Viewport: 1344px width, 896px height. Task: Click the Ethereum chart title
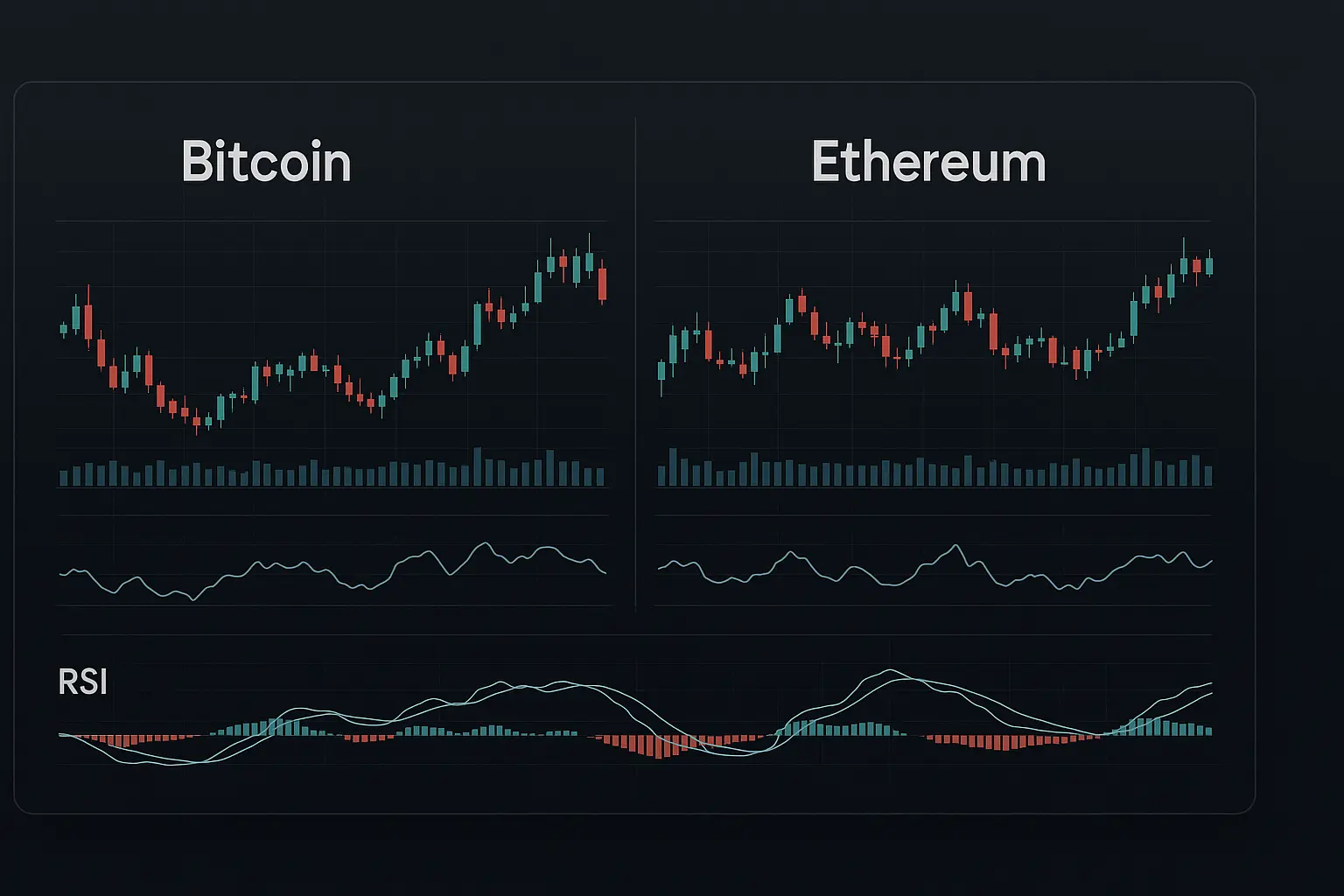(928, 163)
